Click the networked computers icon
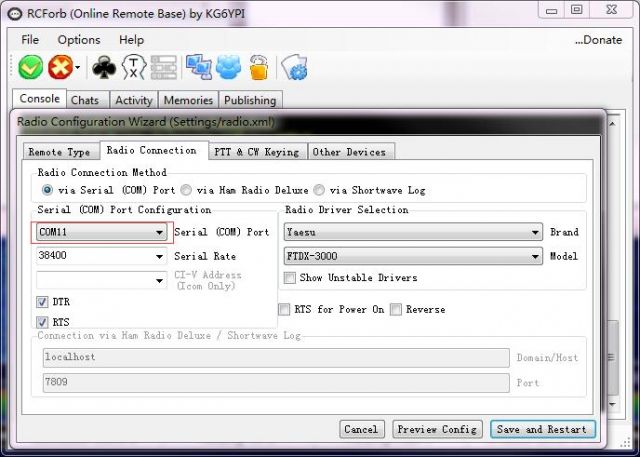 click(199, 67)
